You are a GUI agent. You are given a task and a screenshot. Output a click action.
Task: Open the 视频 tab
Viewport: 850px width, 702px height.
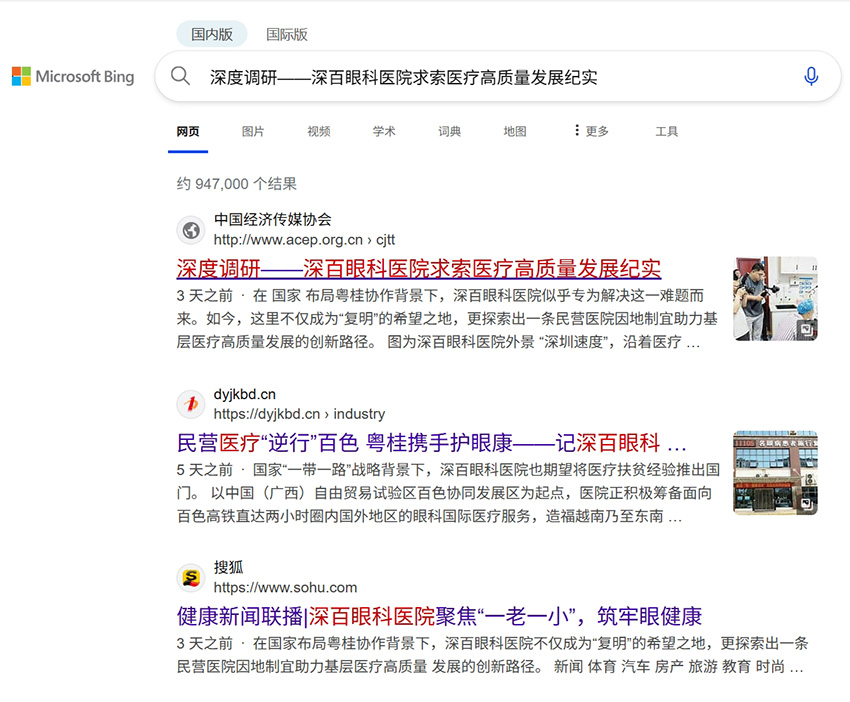[318, 130]
